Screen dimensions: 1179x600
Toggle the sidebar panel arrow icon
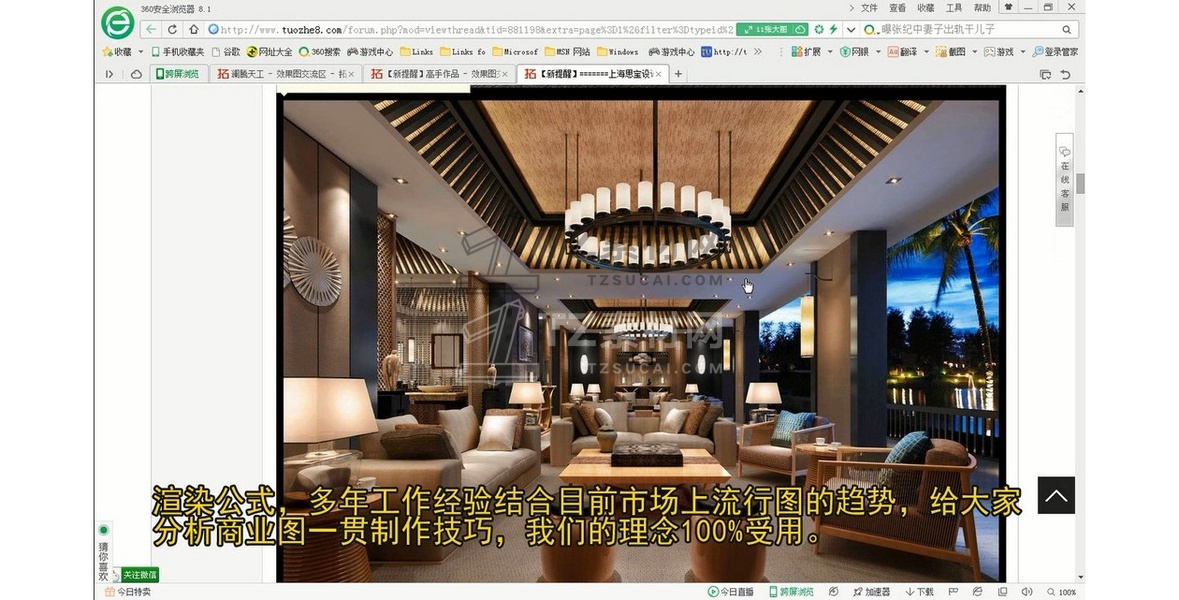point(110,74)
